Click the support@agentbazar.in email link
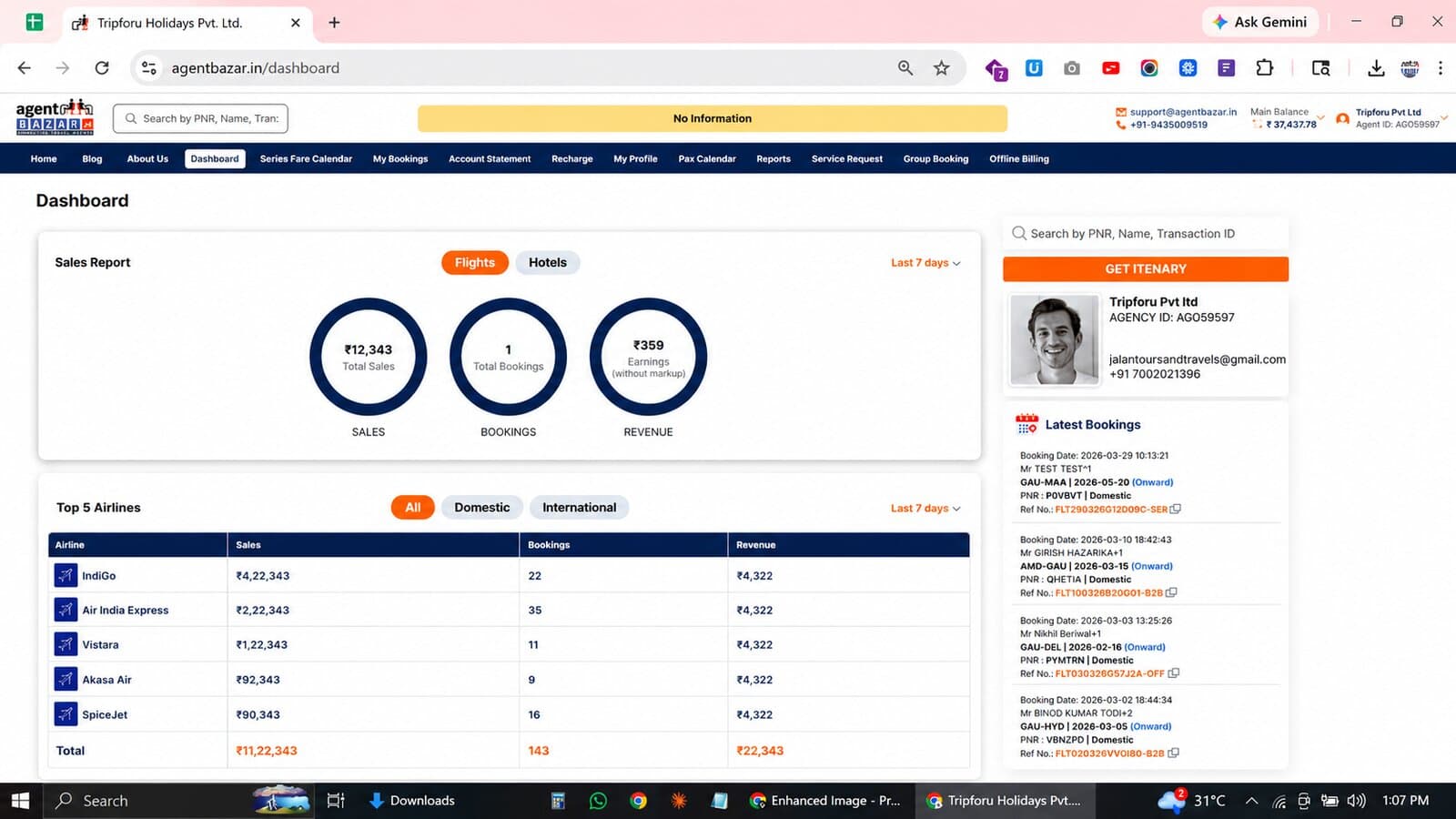The width and height of the screenshot is (1456, 819). point(1183,112)
